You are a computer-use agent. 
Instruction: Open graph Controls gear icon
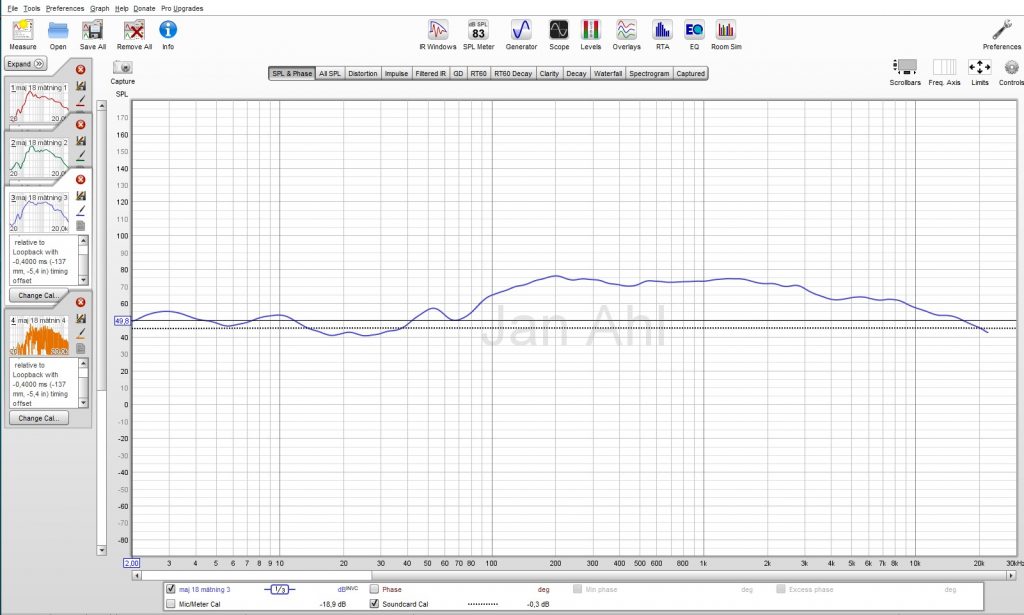coord(1012,67)
